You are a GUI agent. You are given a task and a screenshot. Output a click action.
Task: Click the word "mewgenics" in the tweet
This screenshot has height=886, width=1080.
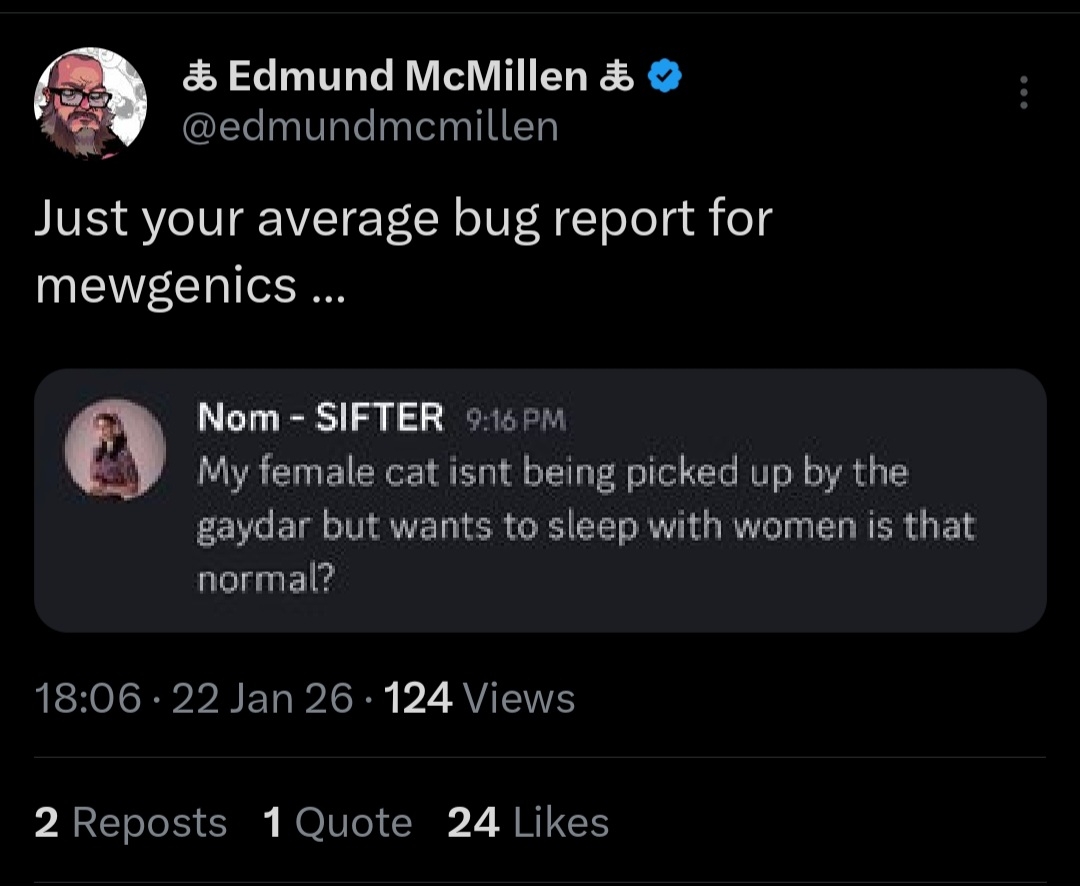point(166,286)
